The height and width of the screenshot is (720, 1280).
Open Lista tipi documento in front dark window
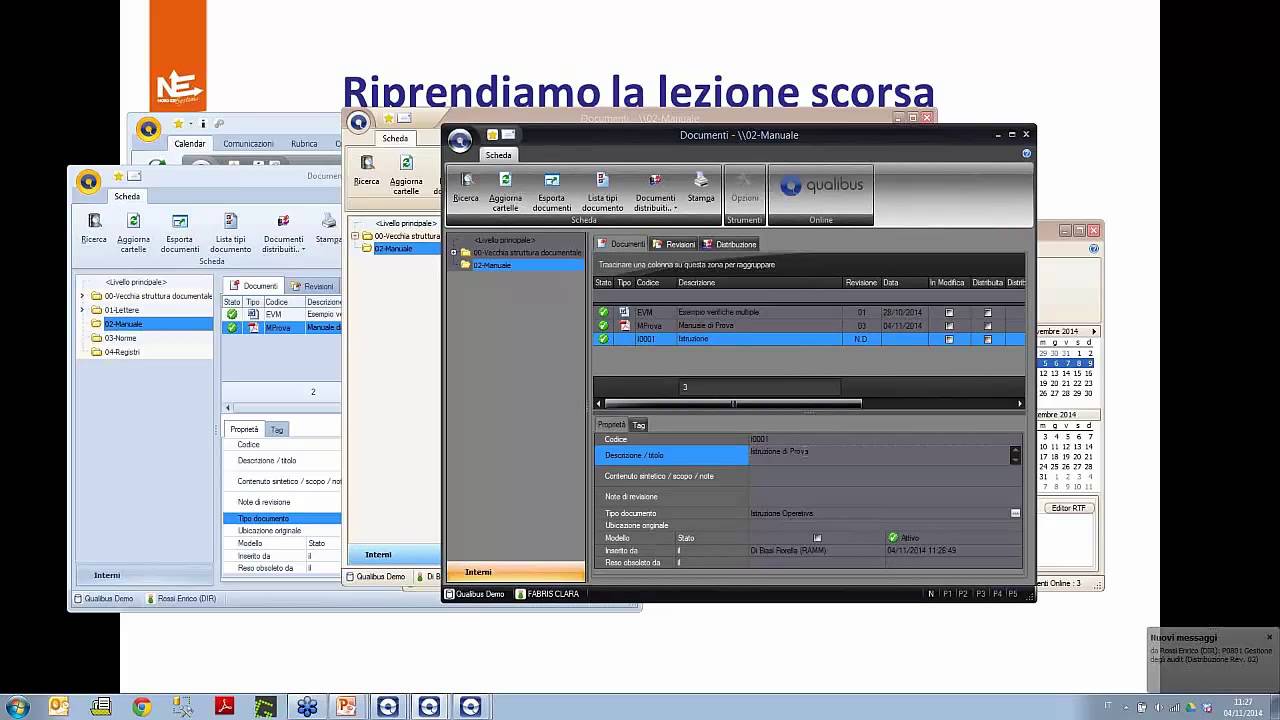[602, 189]
